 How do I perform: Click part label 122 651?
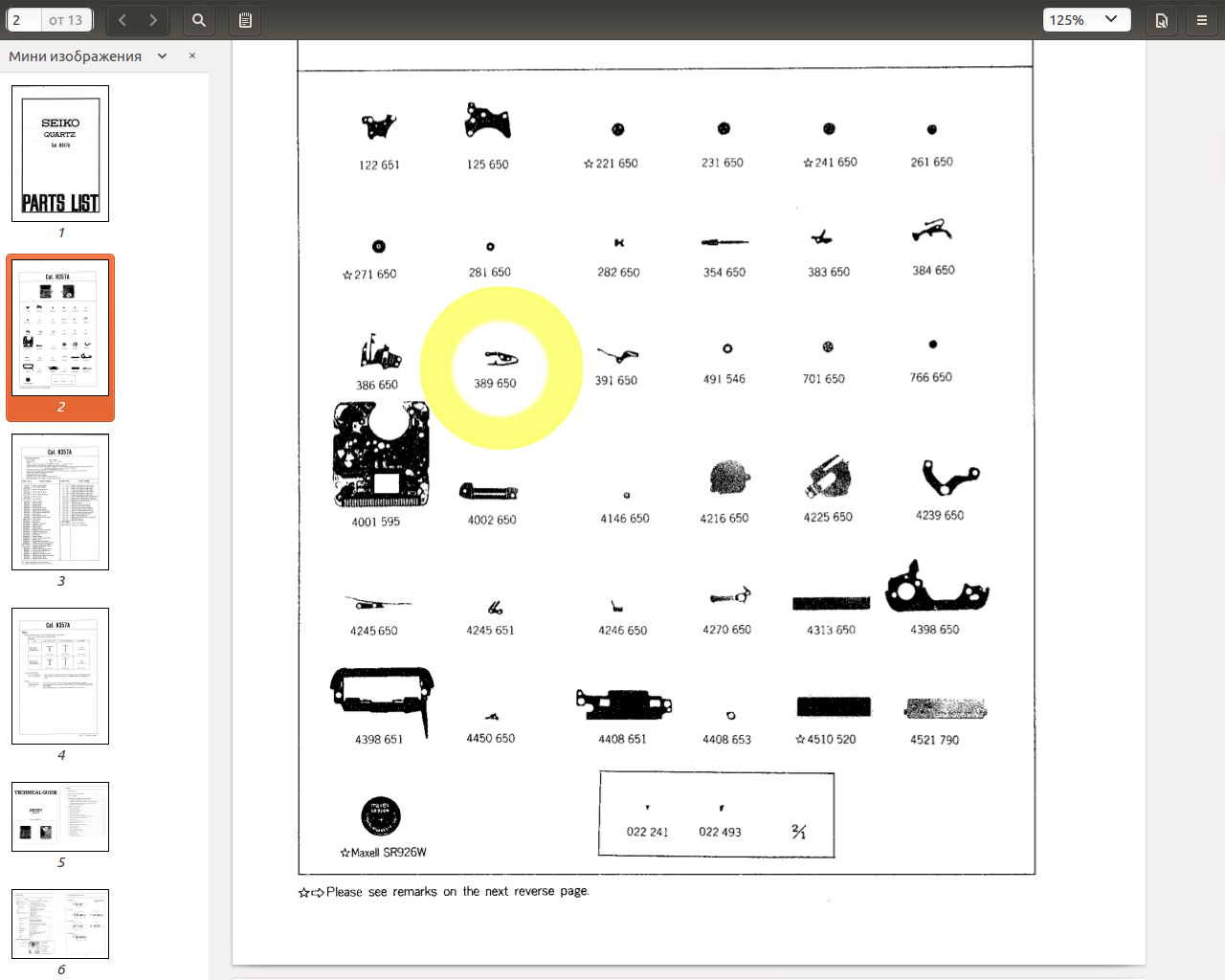pos(379,165)
